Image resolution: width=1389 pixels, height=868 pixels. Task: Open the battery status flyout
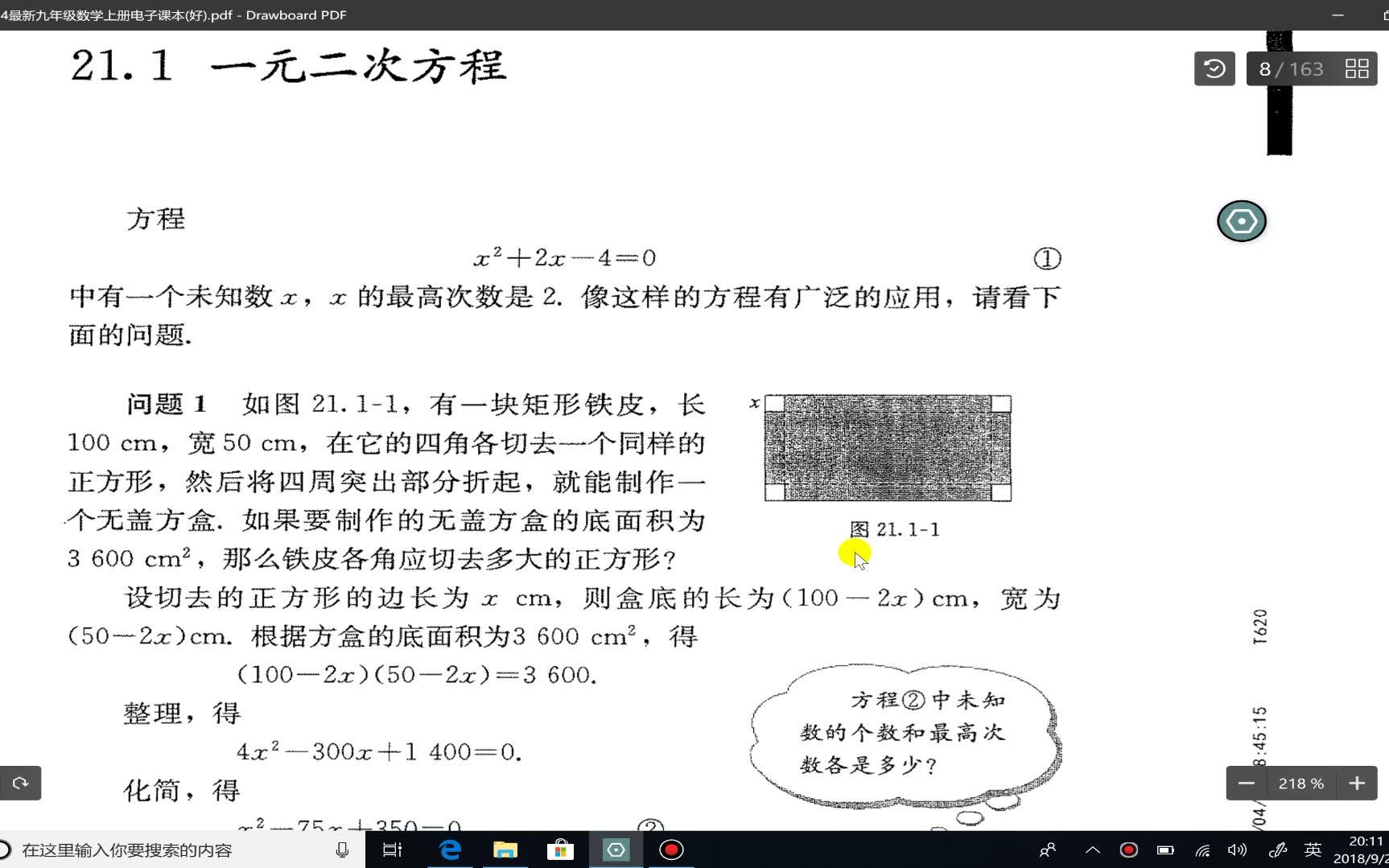[x=1164, y=849]
